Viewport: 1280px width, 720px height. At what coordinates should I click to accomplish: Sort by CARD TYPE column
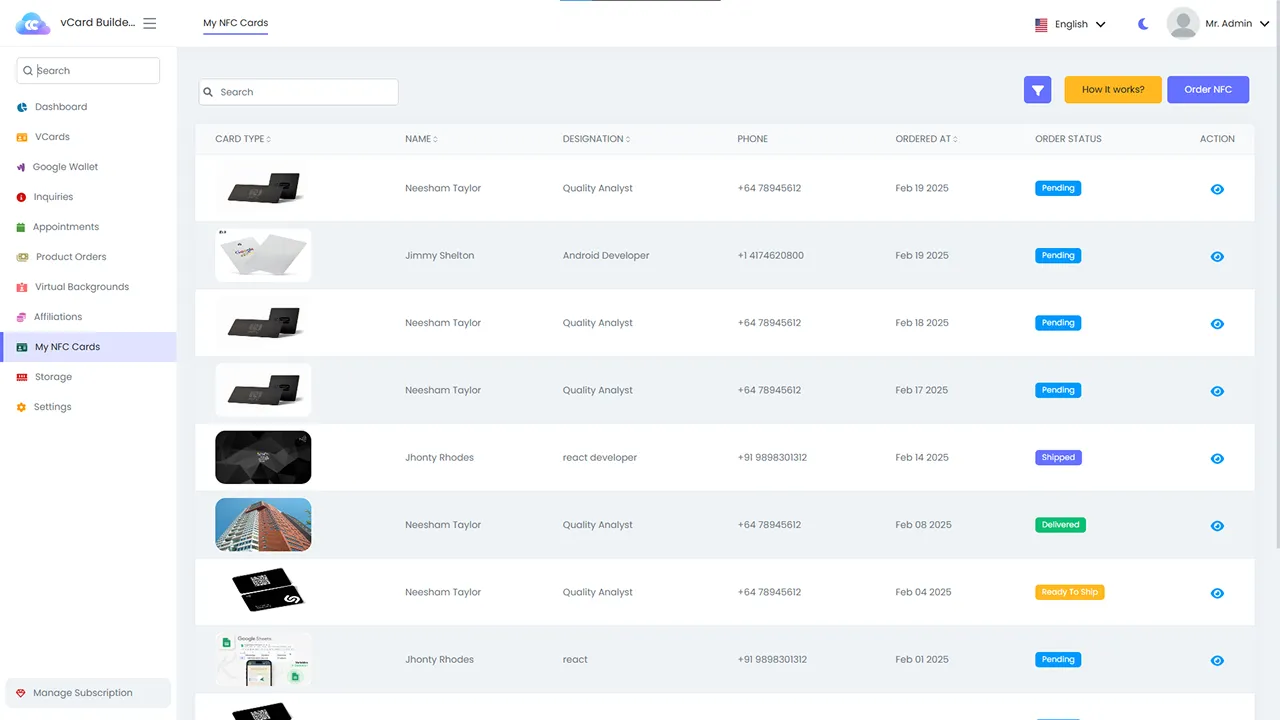243,139
